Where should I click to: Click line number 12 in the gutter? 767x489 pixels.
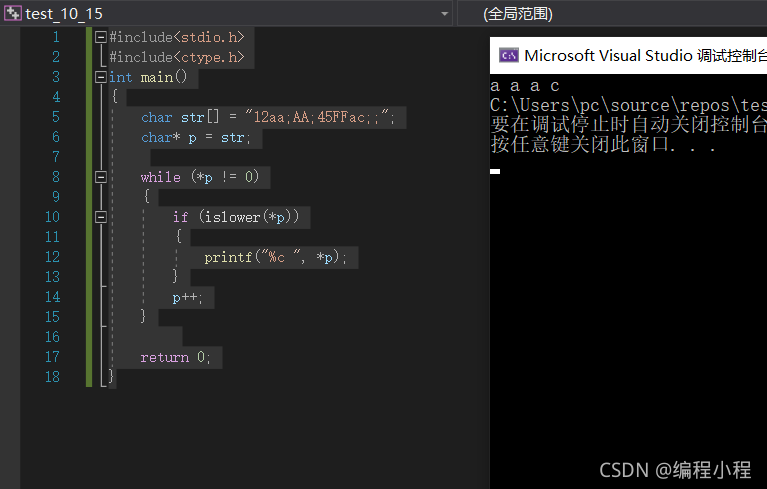coord(52,257)
